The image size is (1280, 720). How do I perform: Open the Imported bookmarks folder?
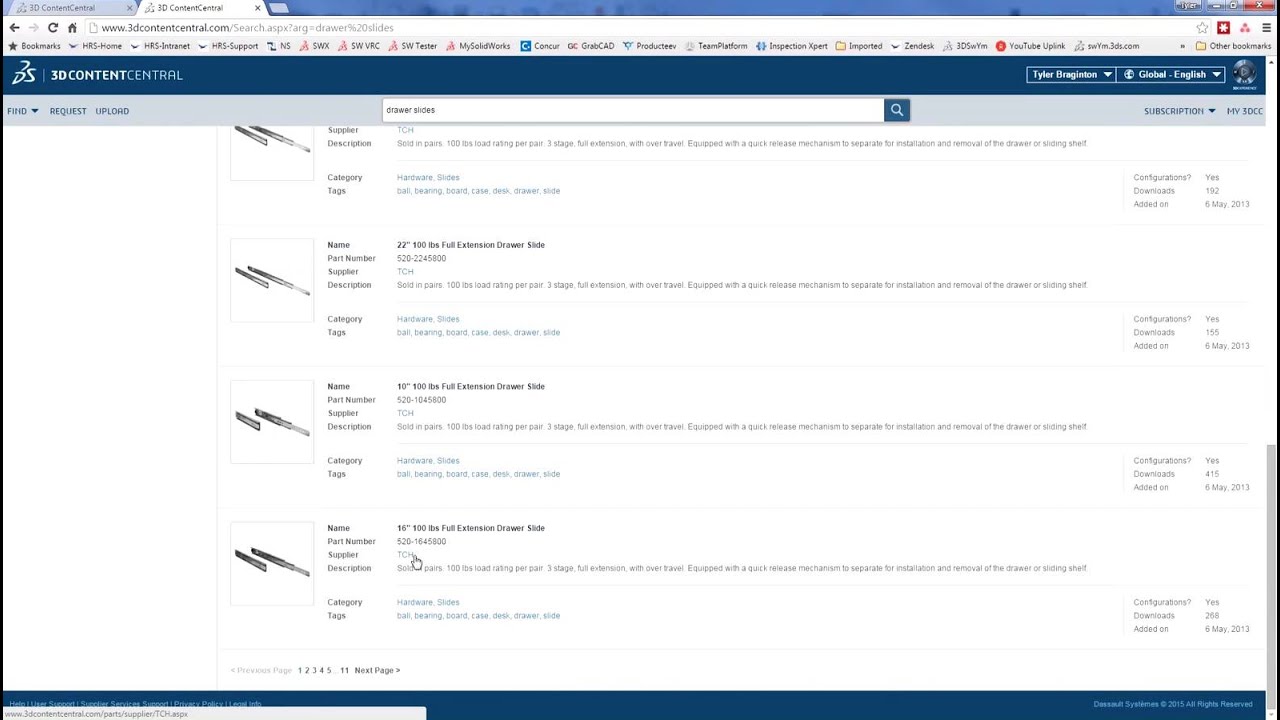[x=859, y=46]
